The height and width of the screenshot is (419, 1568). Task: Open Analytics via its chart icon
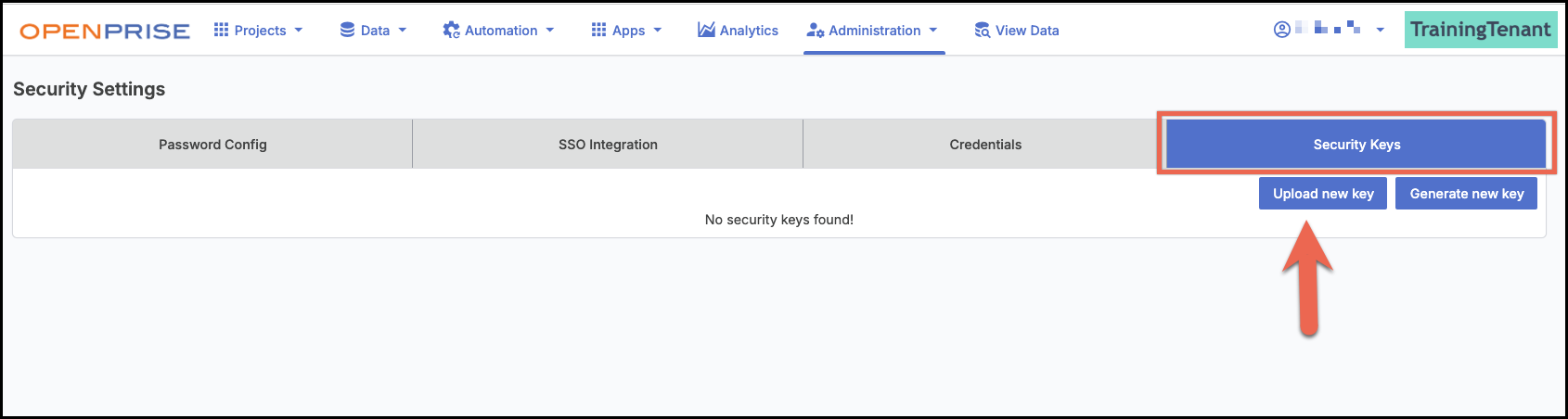pyautogui.click(x=706, y=30)
